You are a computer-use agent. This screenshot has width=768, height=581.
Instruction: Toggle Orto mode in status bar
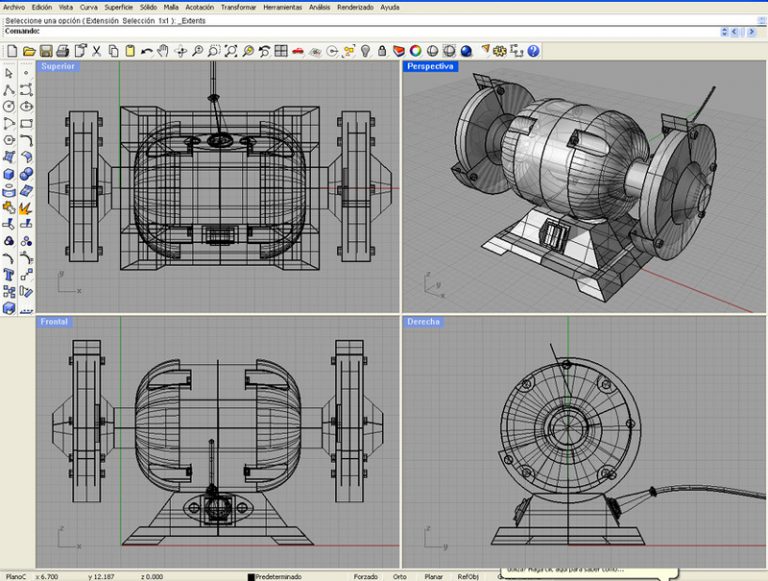tap(399, 576)
